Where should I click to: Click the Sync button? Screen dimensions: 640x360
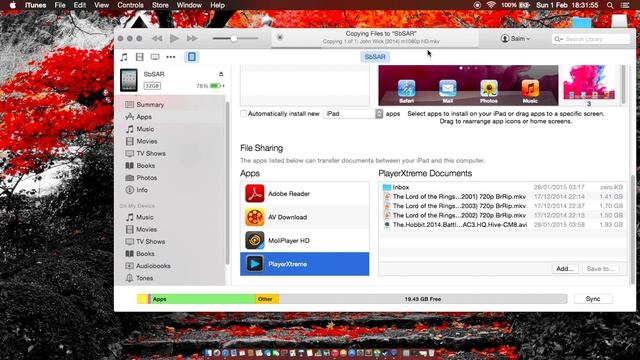[x=593, y=299]
